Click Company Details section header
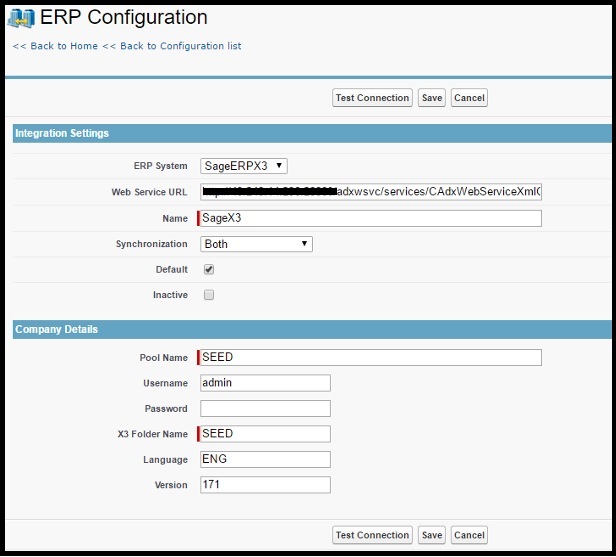 coord(312,329)
